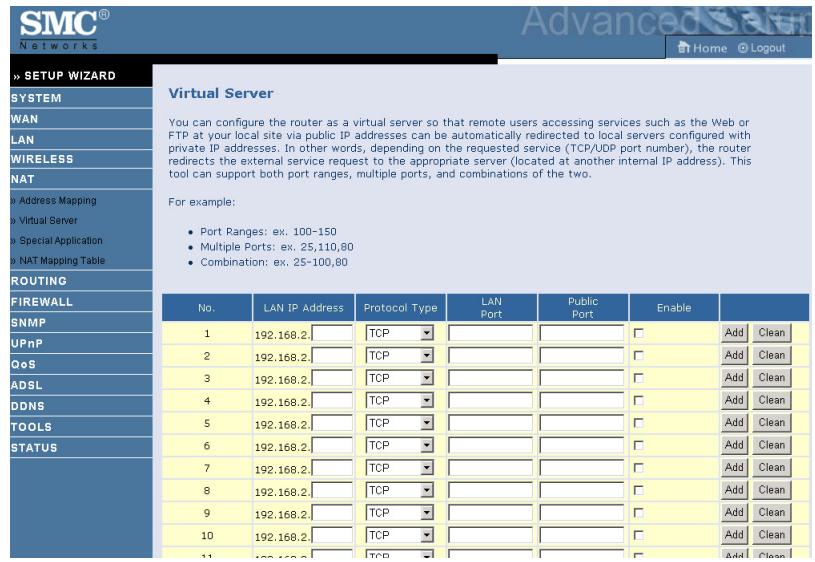Image resolution: width=815 pixels, height=562 pixels.
Task: Focus Public Port field in row 8
Action: (582, 490)
